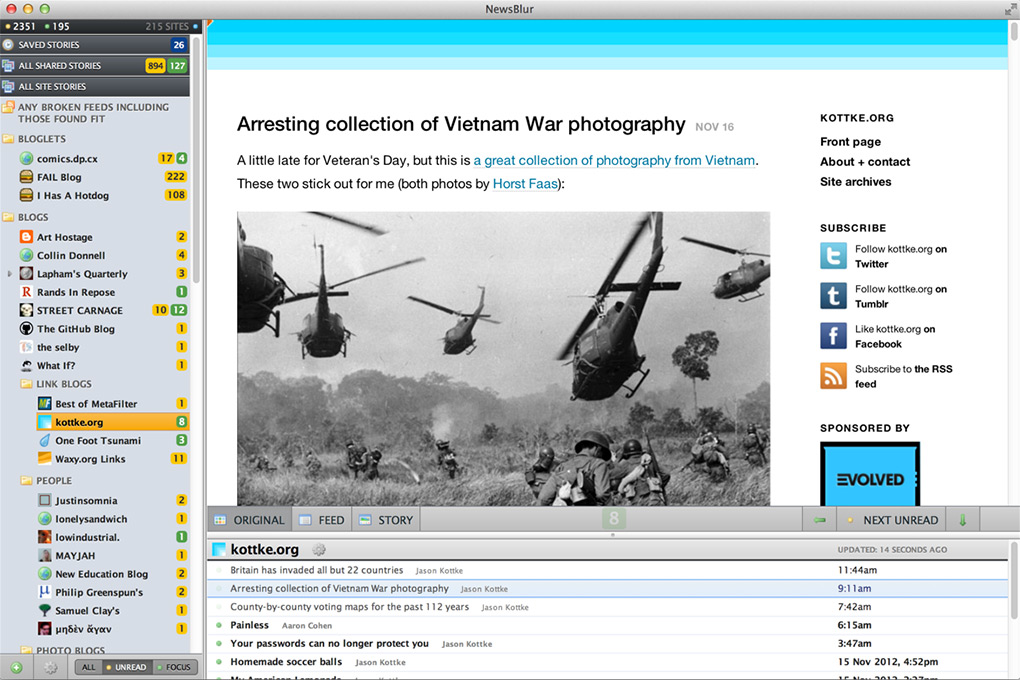
Task: Click the previous story arrow icon
Action: pos(820,520)
